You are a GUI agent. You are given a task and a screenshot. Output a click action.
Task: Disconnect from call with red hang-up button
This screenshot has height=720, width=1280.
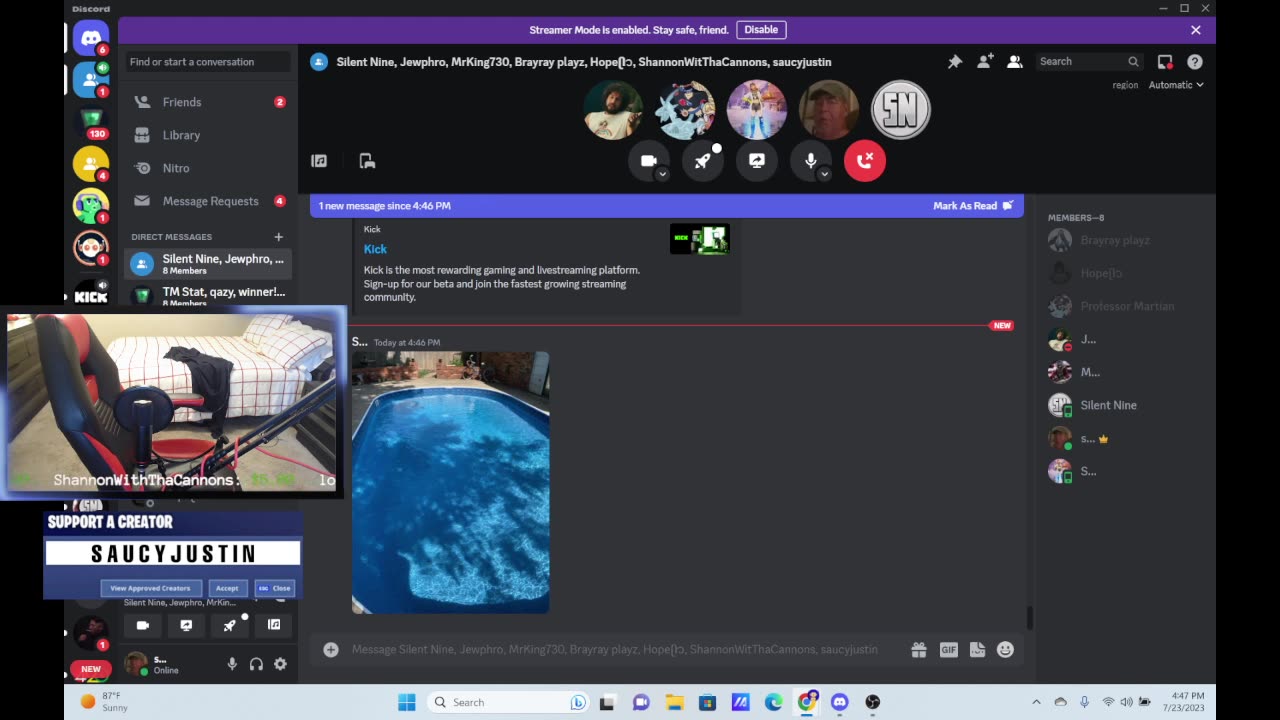tap(865, 161)
